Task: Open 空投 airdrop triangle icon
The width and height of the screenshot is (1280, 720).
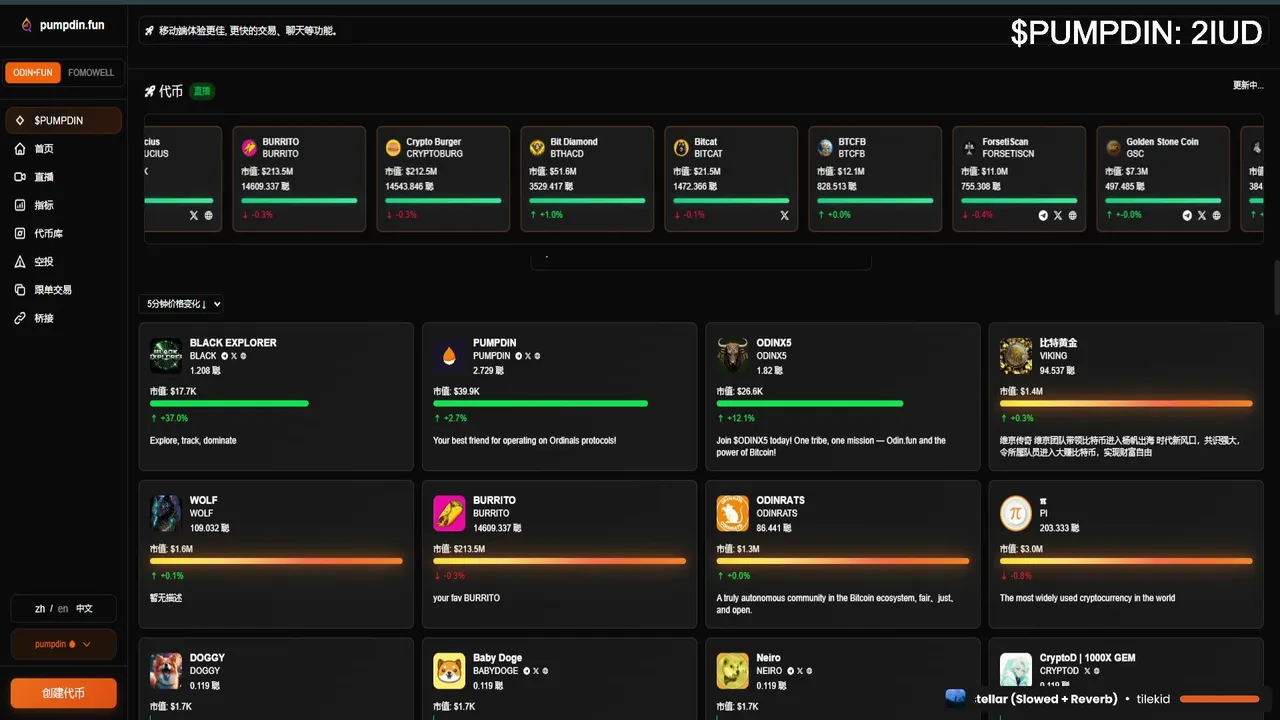Action: 20,261
